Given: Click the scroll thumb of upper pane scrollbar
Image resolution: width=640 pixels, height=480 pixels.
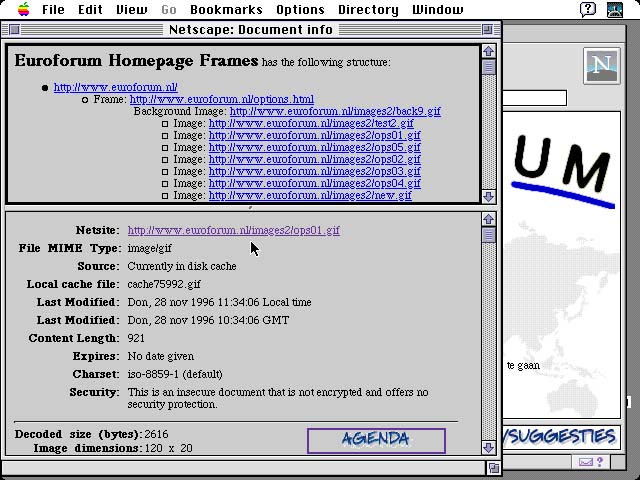Looking at the screenshot, I should [x=489, y=67].
